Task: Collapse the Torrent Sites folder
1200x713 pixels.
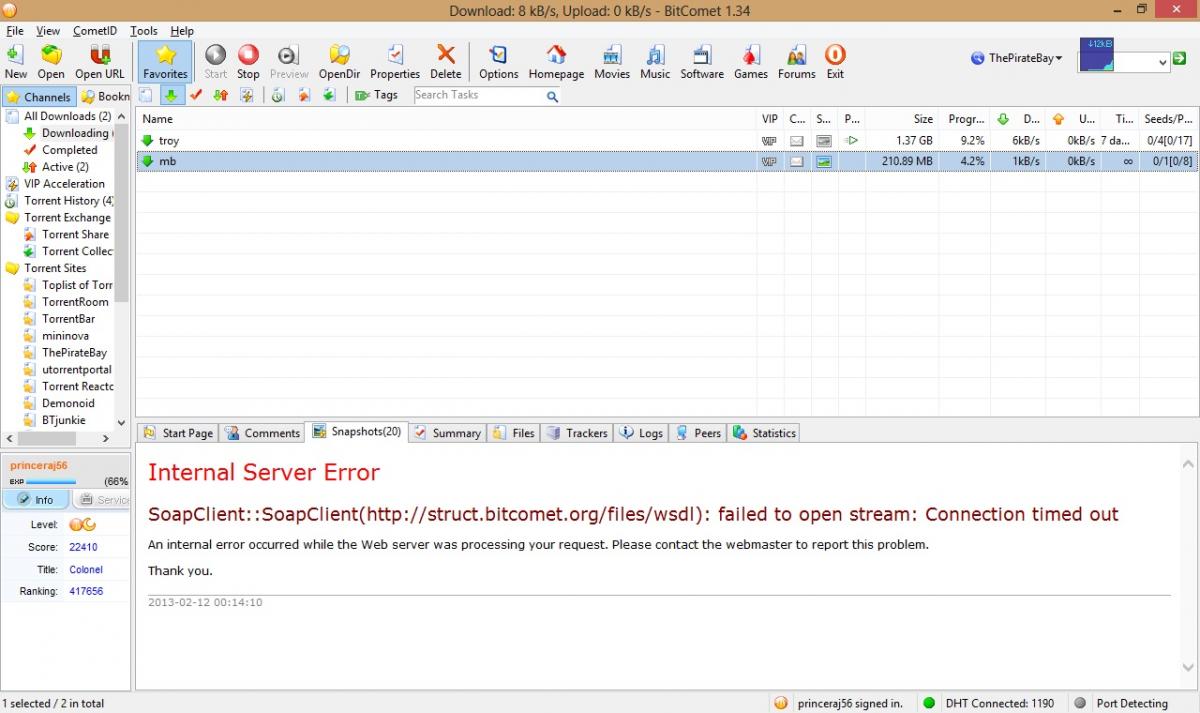Action: 13,268
